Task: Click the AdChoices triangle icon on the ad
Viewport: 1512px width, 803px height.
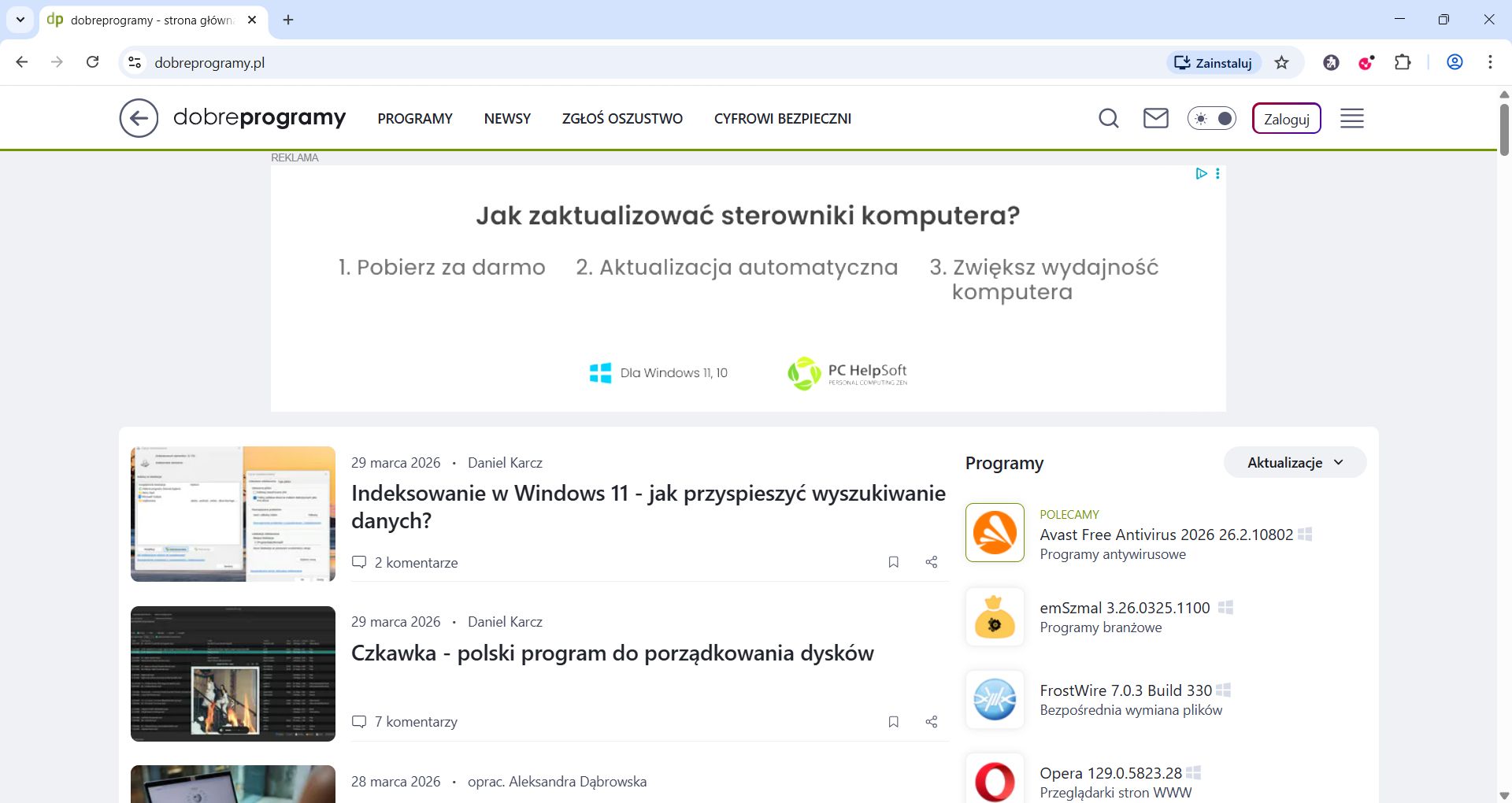Action: tap(1201, 173)
